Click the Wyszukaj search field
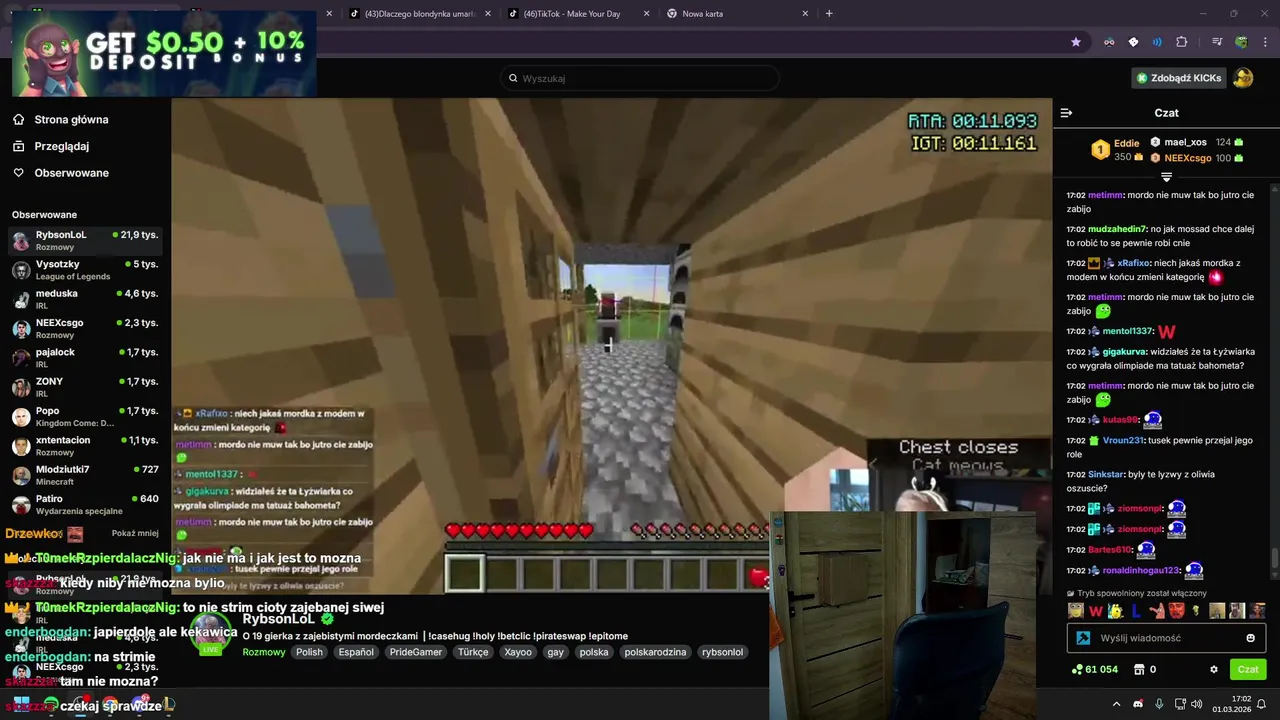The height and width of the screenshot is (720, 1280). point(640,78)
